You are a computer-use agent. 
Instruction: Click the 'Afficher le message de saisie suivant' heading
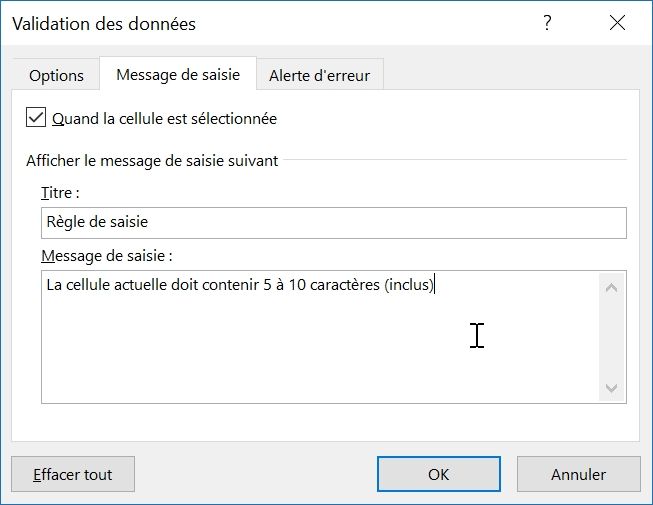(152, 160)
